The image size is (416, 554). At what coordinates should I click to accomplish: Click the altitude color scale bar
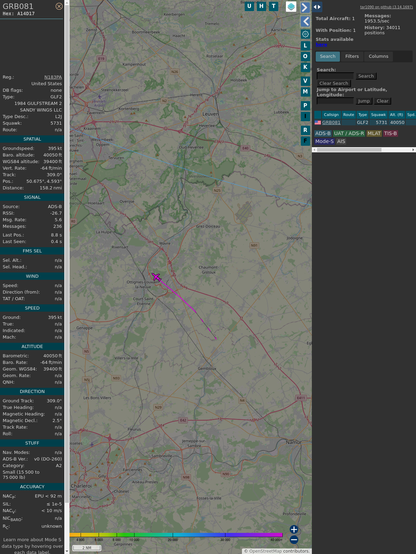[x=176, y=535]
